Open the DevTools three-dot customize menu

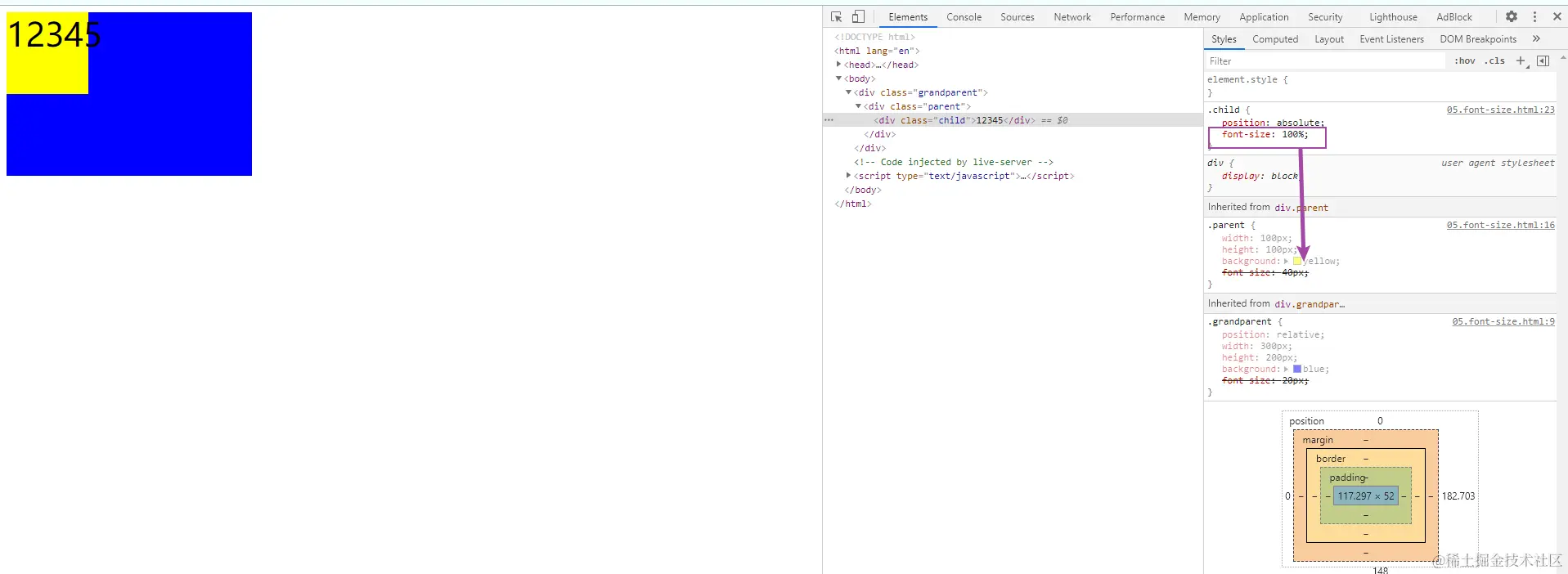1534,16
